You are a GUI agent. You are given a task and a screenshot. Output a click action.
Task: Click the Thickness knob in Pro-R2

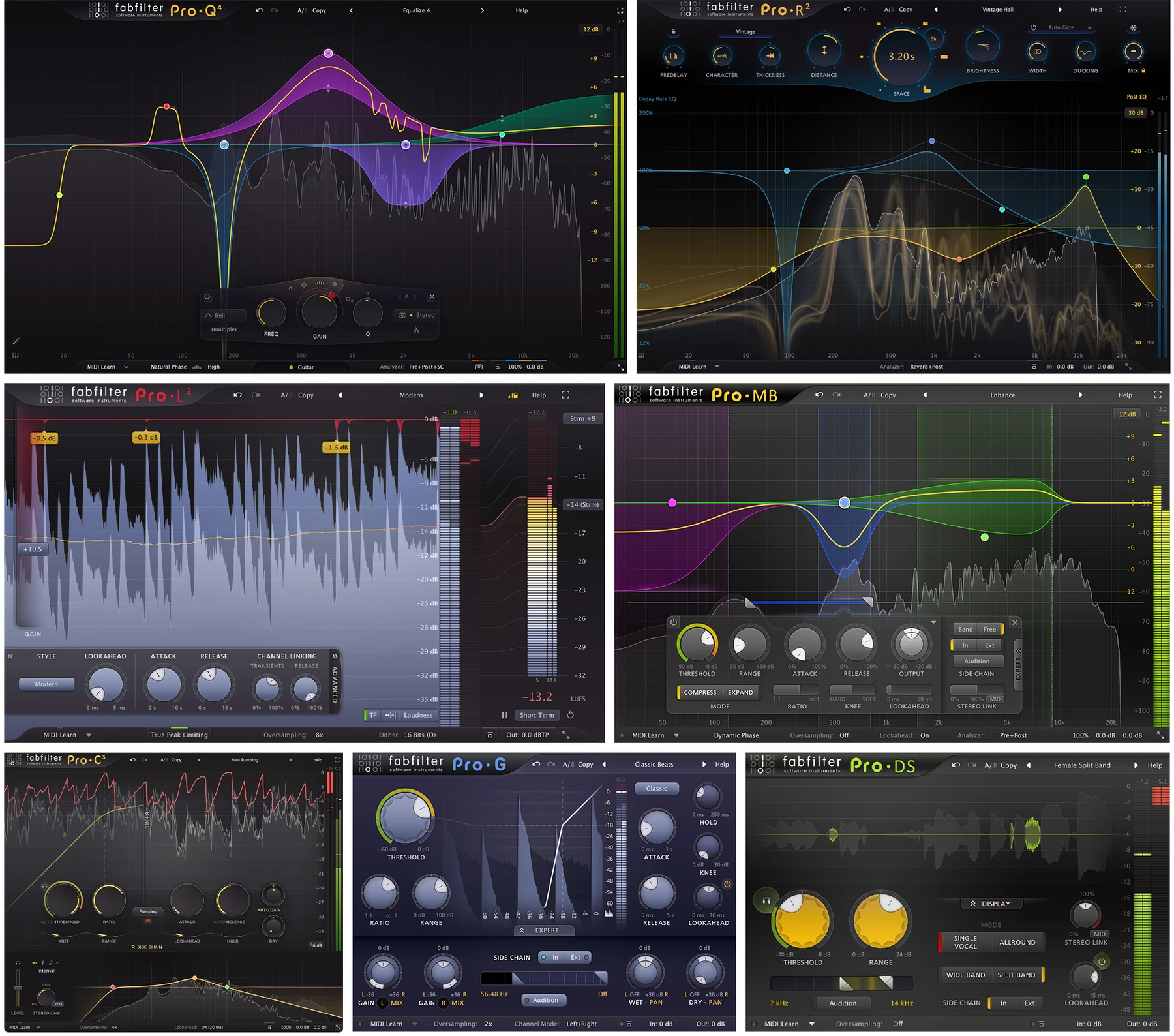coord(770,56)
